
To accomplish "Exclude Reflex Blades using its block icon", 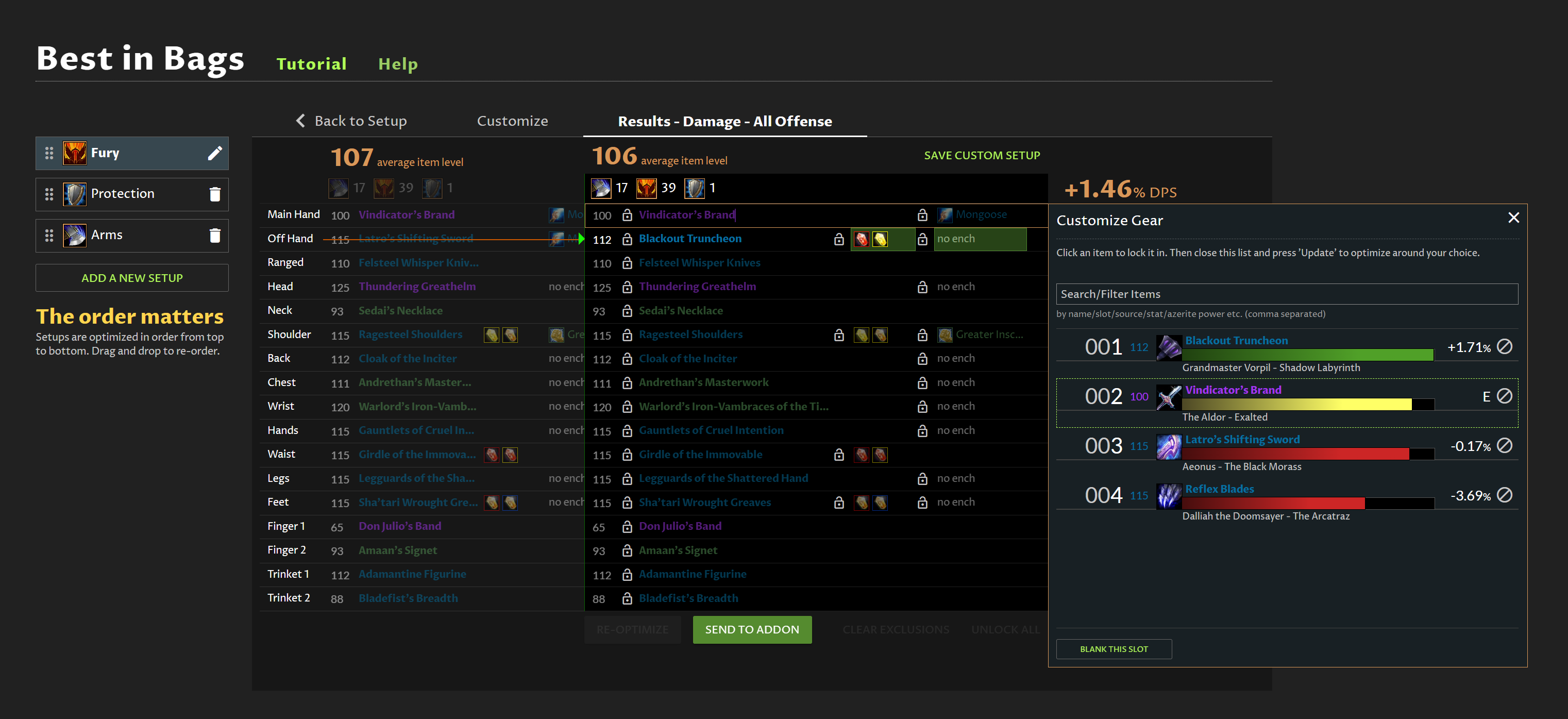I will coord(1504,495).
